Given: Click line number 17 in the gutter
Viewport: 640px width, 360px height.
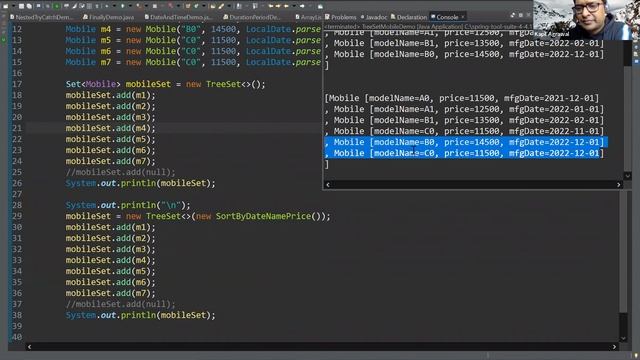Looking at the screenshot, I should tap(17, 84).
